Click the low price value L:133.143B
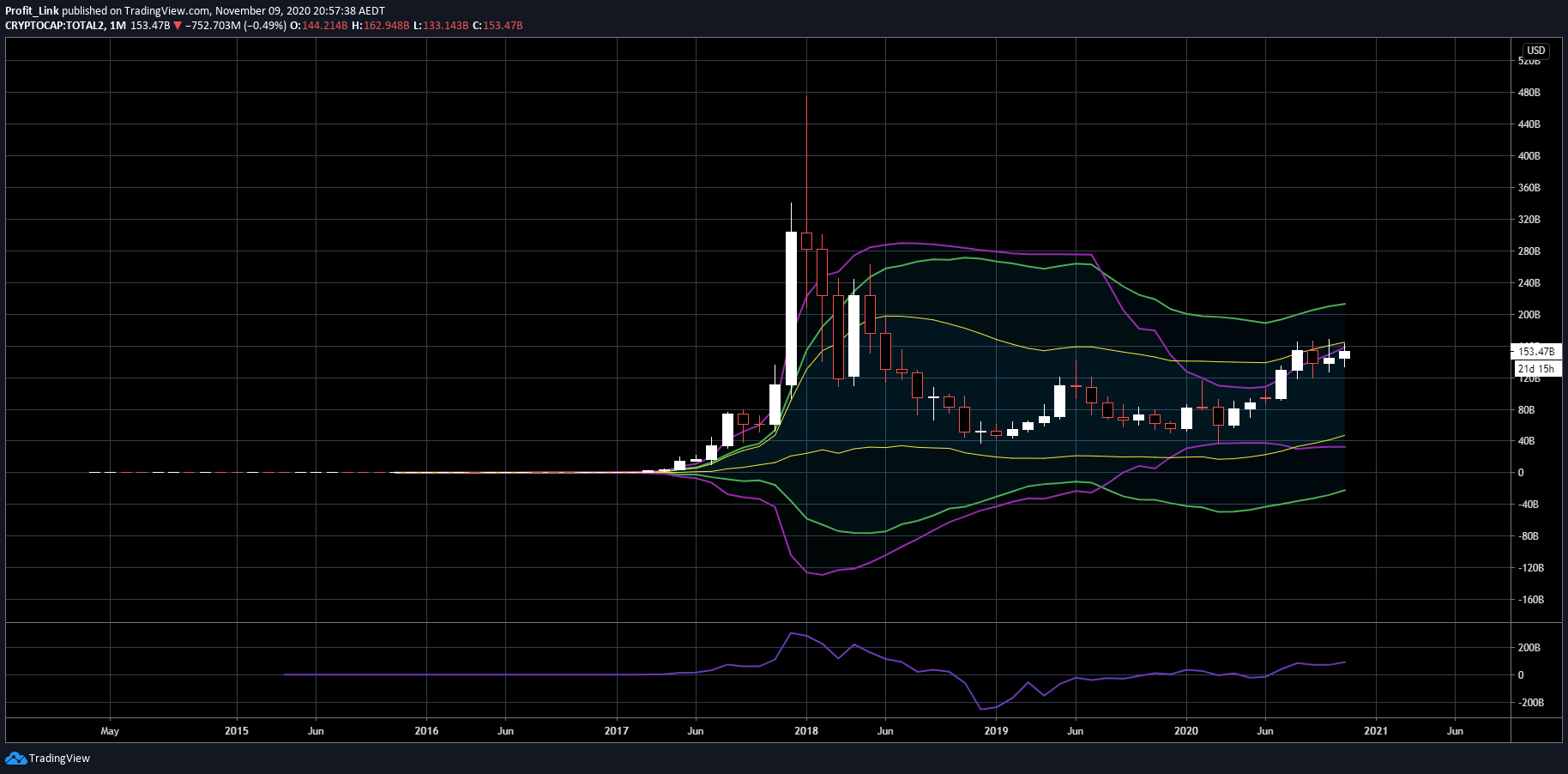 [441, 26]
